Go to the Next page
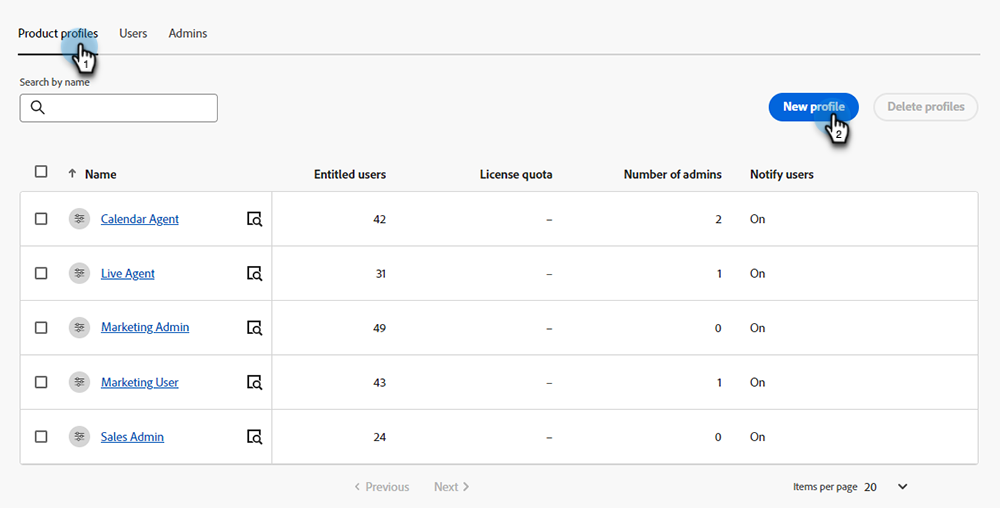The height and width of the screenshot is (508, 1000). click(x=451, y=487)
